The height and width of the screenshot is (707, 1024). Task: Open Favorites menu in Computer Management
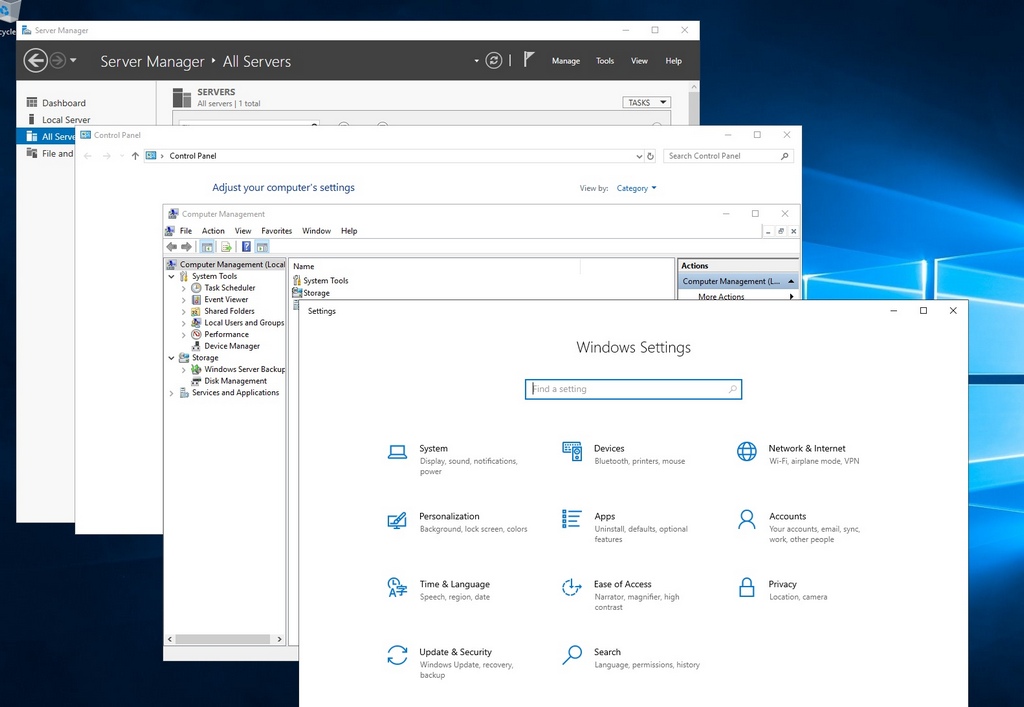click(x=276, y=231)
